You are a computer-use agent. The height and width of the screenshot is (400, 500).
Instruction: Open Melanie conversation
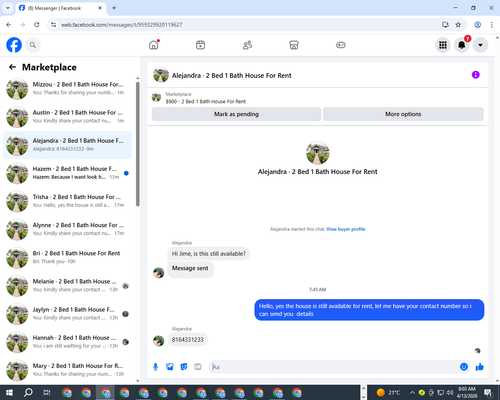[x=67, y=286]
